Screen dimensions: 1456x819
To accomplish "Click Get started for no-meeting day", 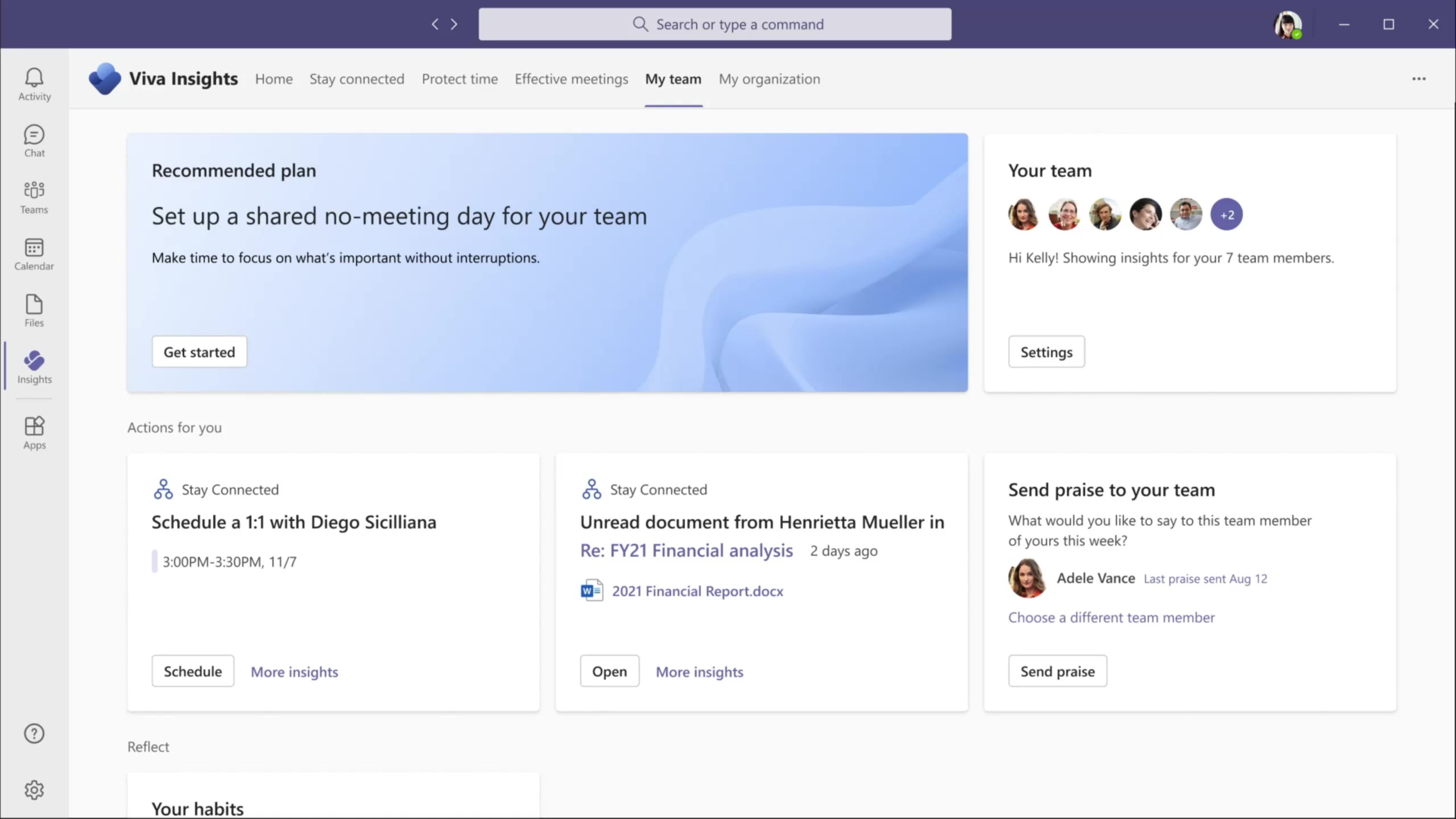I will pyautogui.click(x=199, y=352).
